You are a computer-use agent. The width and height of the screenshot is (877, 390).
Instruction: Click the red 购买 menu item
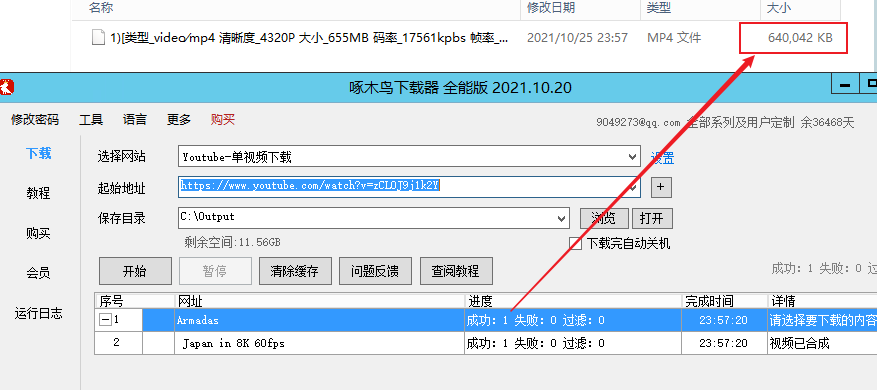(x=223, y=119)
